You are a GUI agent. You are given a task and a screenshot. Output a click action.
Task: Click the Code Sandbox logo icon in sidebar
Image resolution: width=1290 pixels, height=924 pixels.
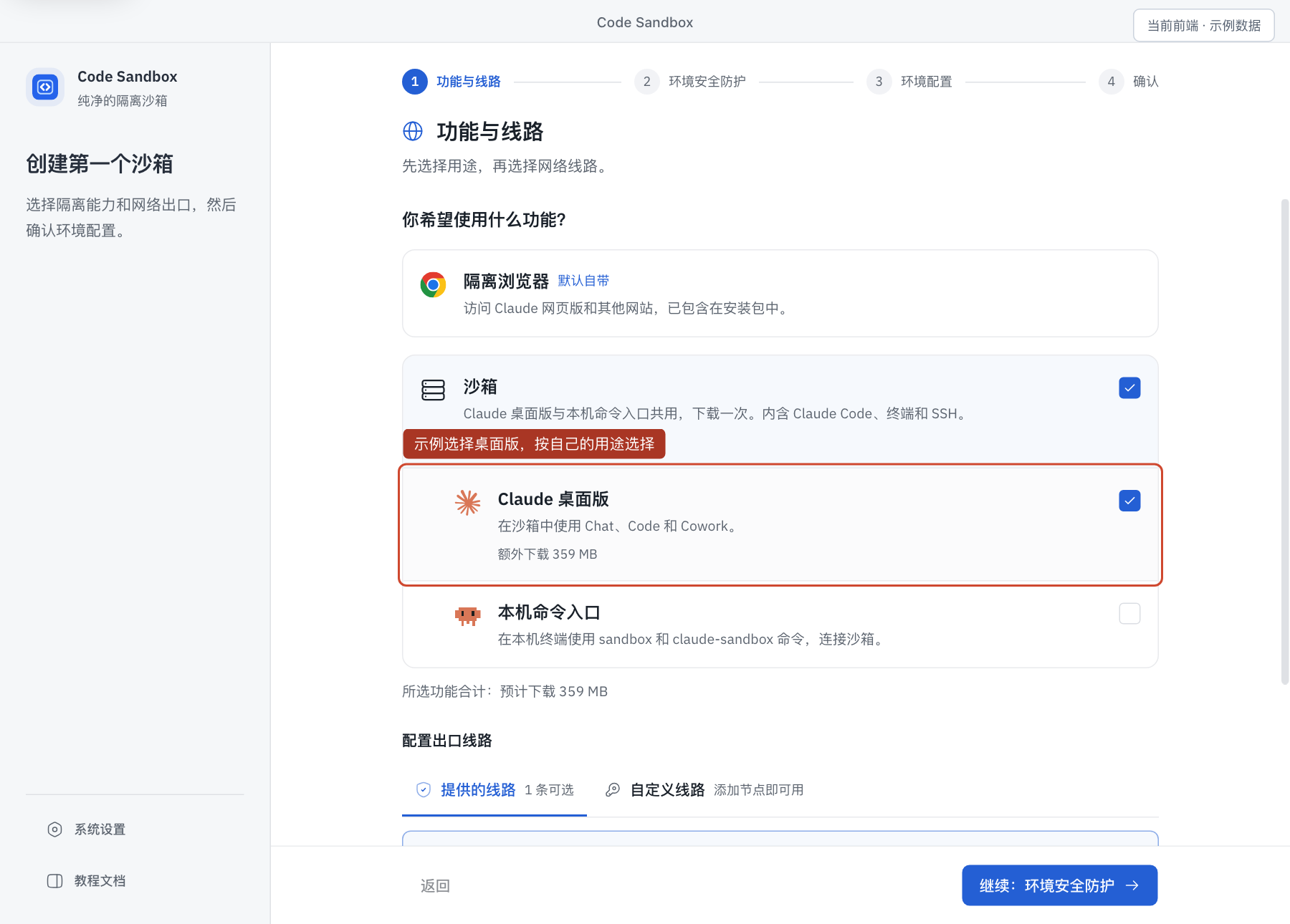click(45, 87)
